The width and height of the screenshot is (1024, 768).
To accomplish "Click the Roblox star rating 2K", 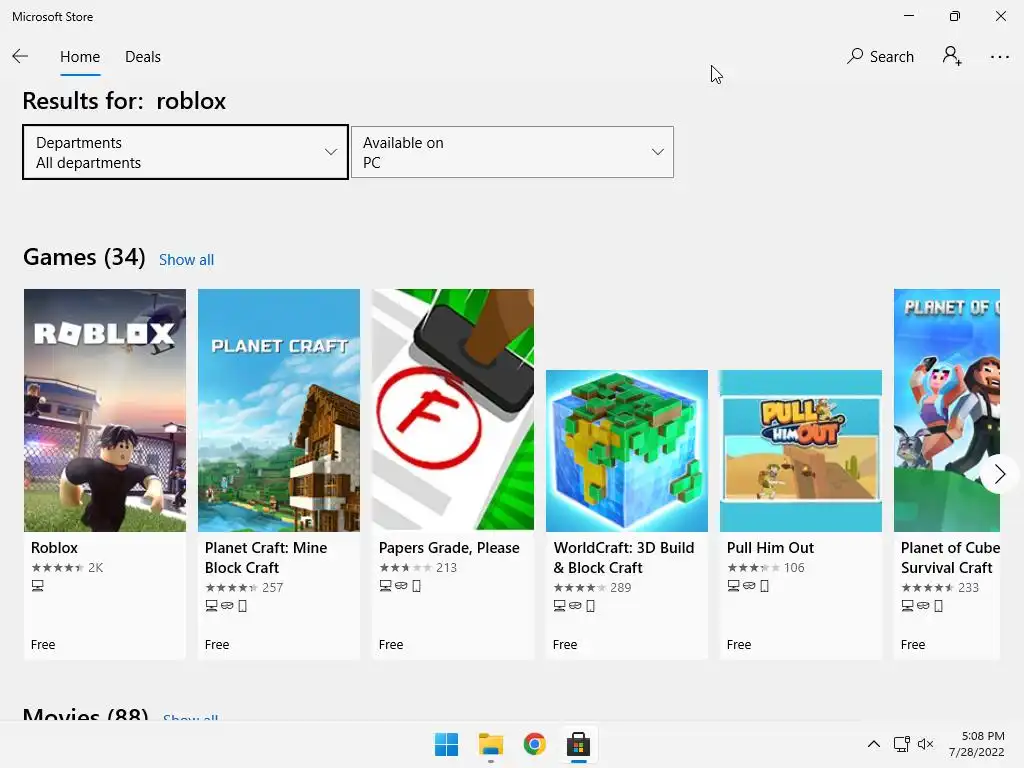I will point(67,568).
